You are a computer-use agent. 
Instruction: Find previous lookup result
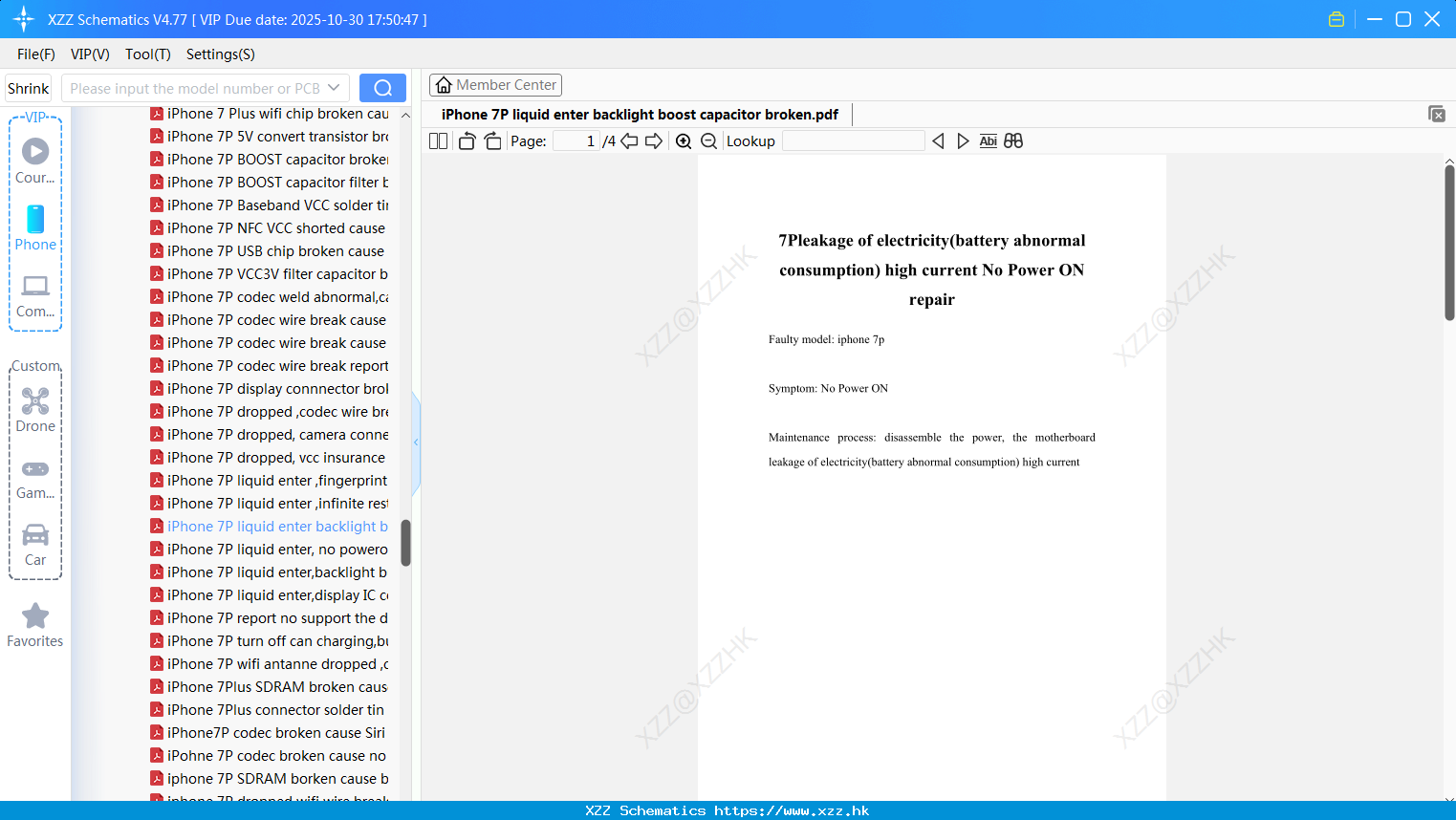(938, 140)
